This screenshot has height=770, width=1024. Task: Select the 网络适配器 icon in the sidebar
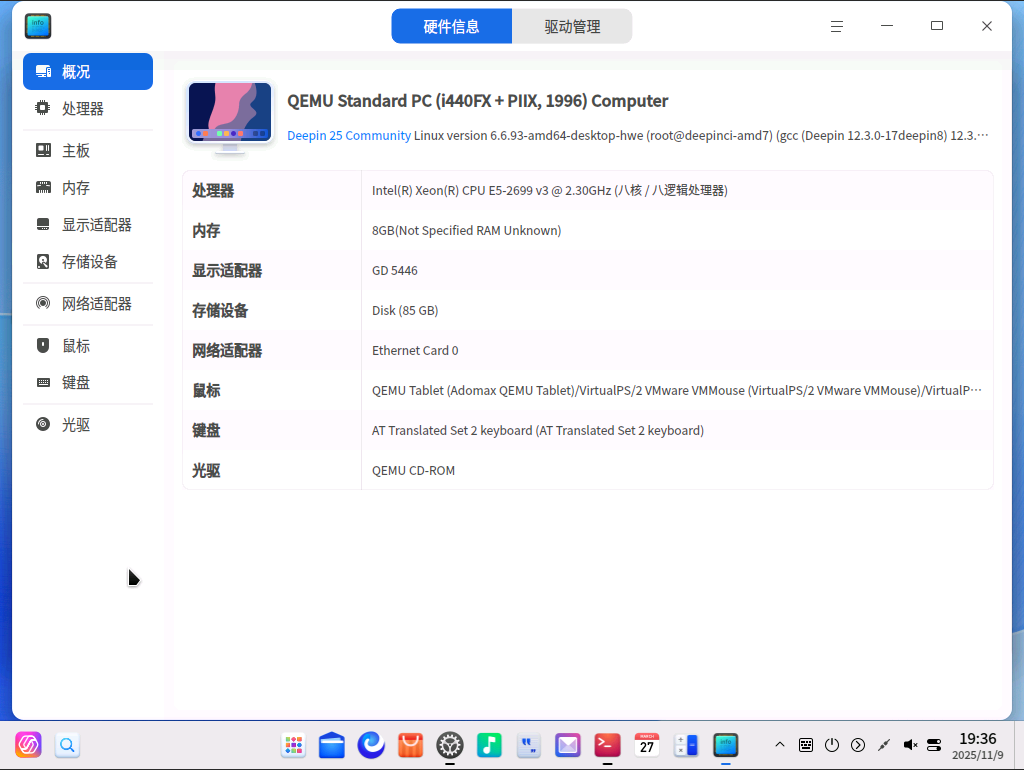pyautogui.click(x=43, y=303)
